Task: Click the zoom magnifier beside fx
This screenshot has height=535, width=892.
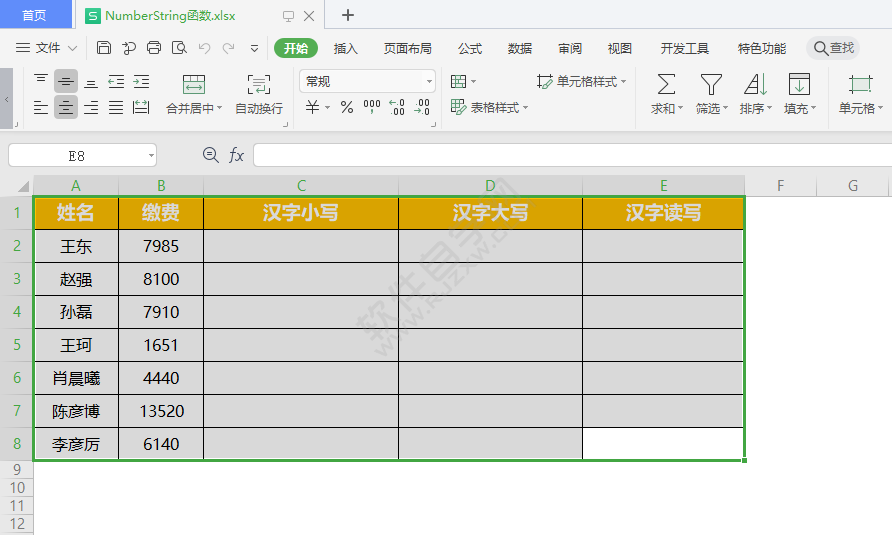Action: coord(210,155)
